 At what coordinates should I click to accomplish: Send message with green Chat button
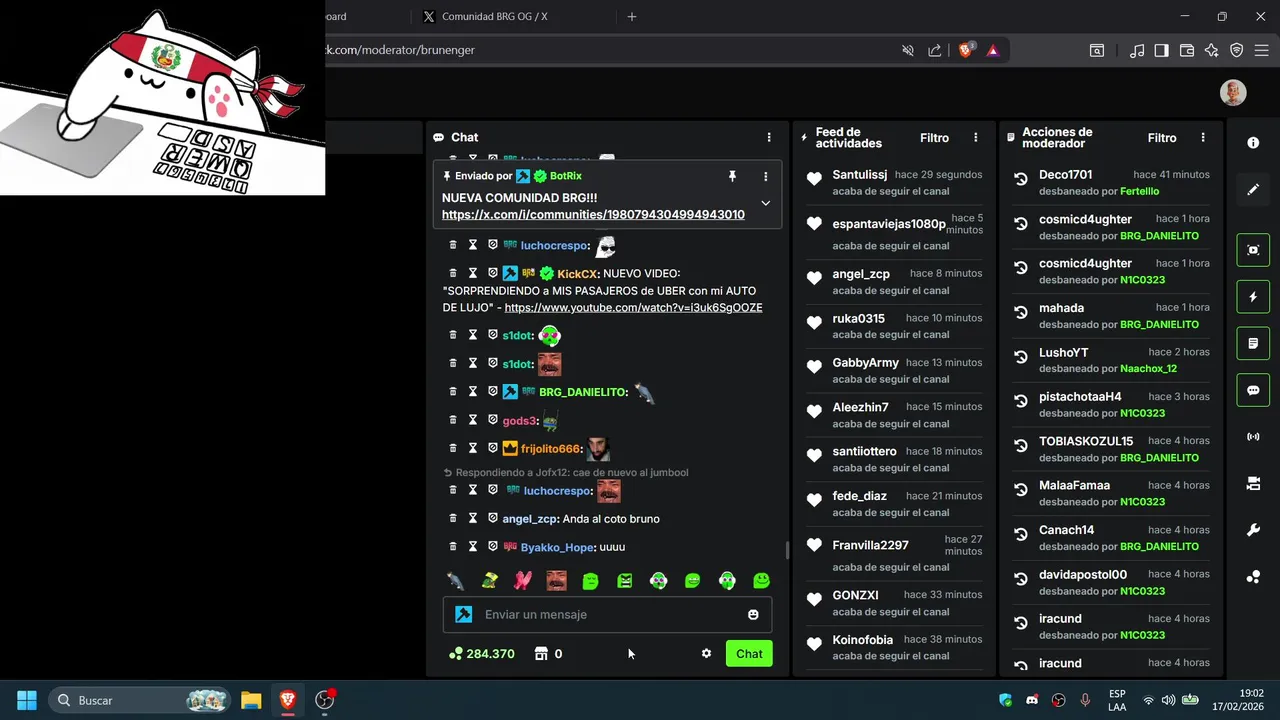click(749, 654)
